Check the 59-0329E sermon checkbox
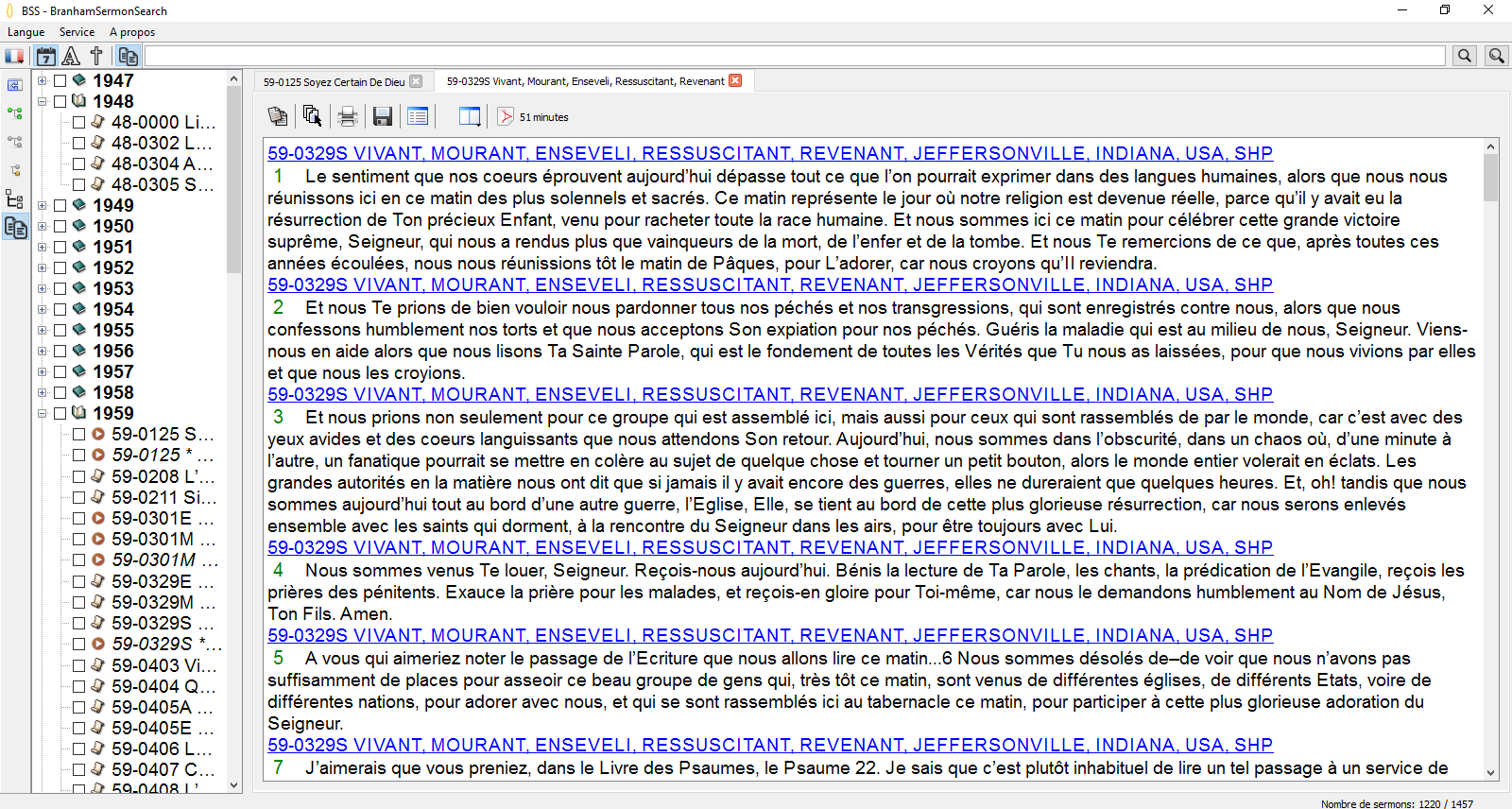 79,580
